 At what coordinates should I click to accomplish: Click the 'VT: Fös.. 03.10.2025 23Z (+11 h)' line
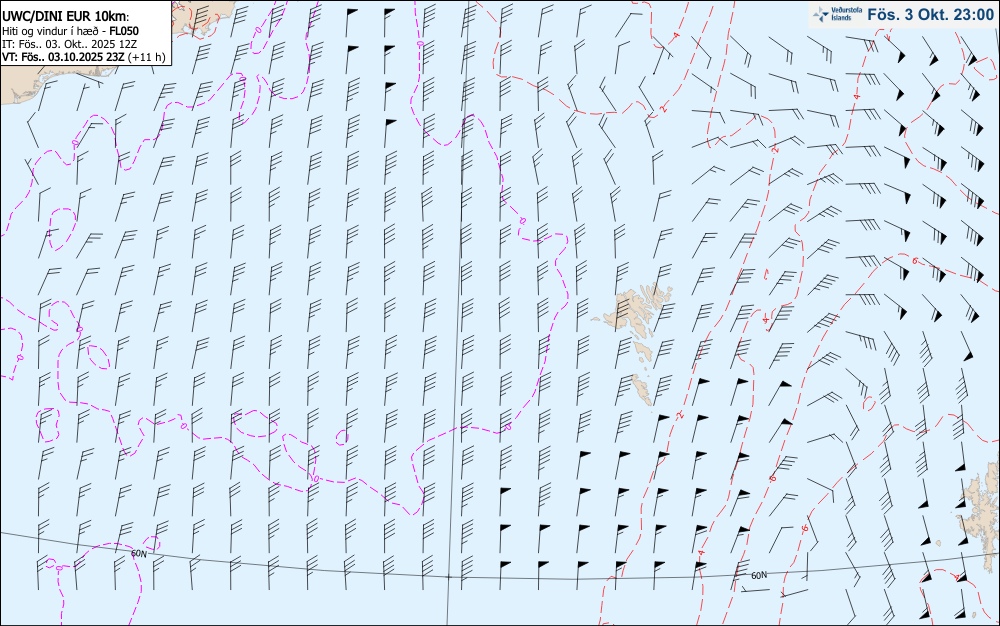[x=84, y=57]
